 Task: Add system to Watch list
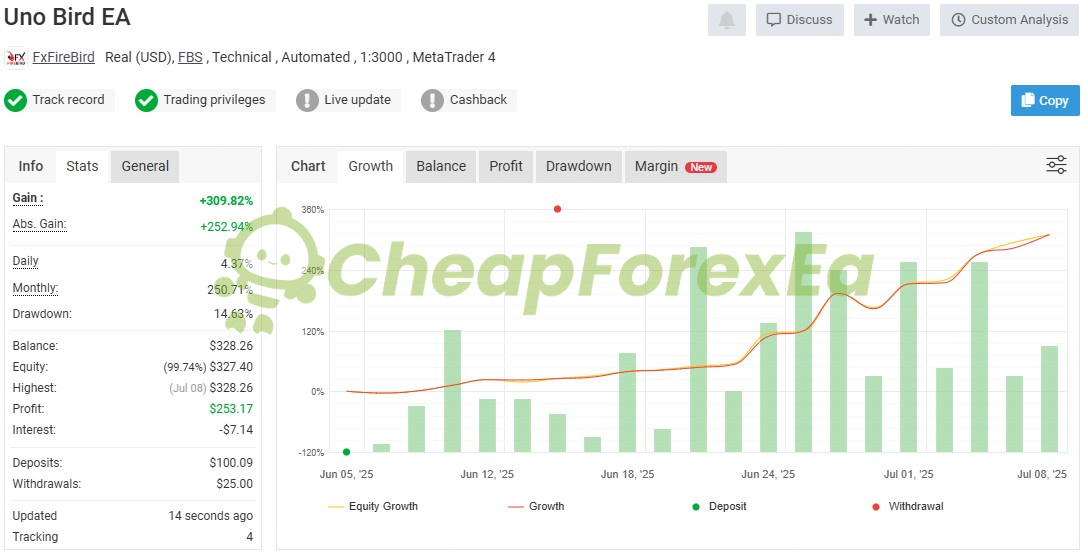(892, 20)
